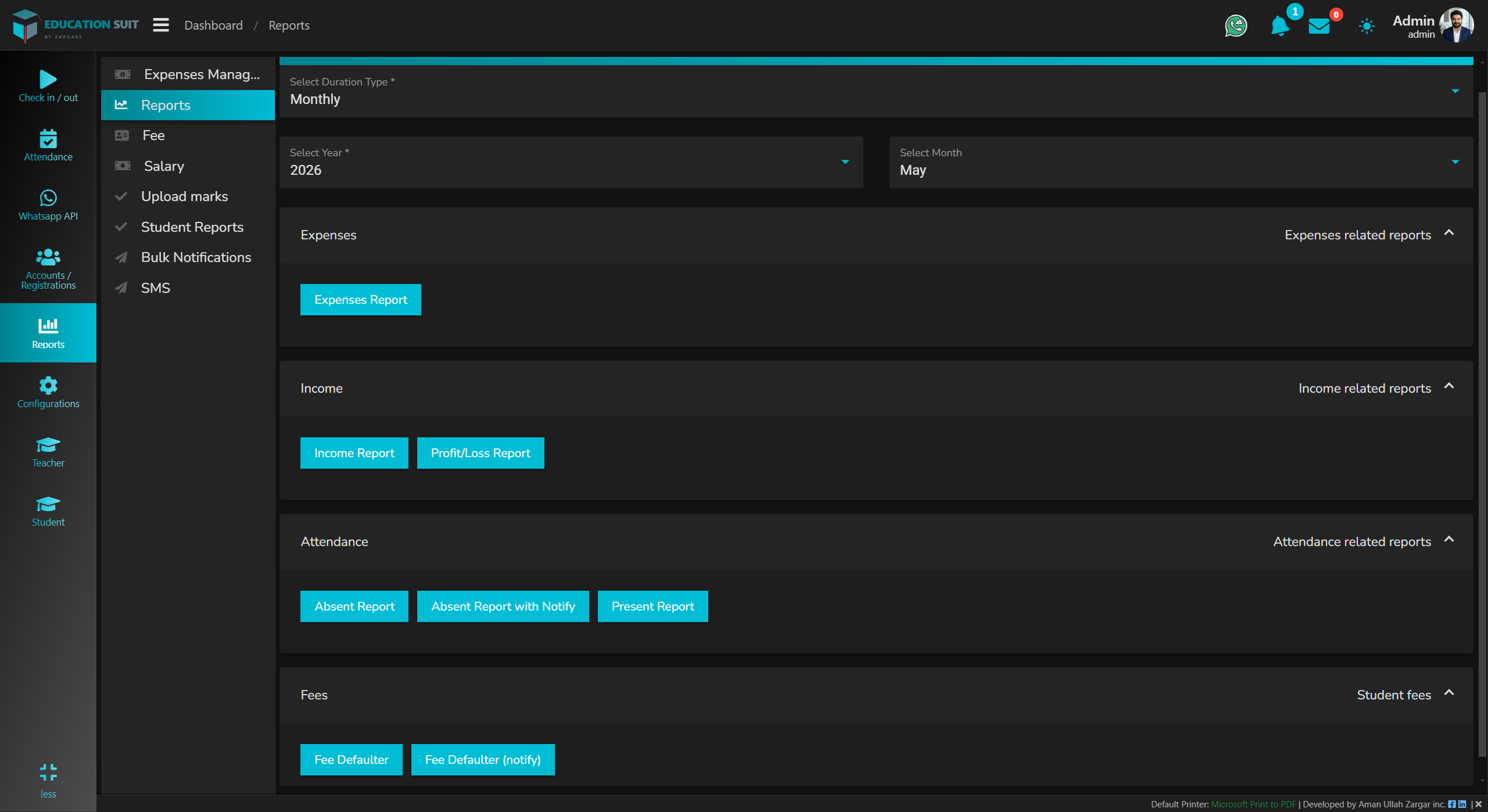Collapse the Student fees panel
The height and width of the screenshot is (812, 1488).
[x=1449, y=694]
